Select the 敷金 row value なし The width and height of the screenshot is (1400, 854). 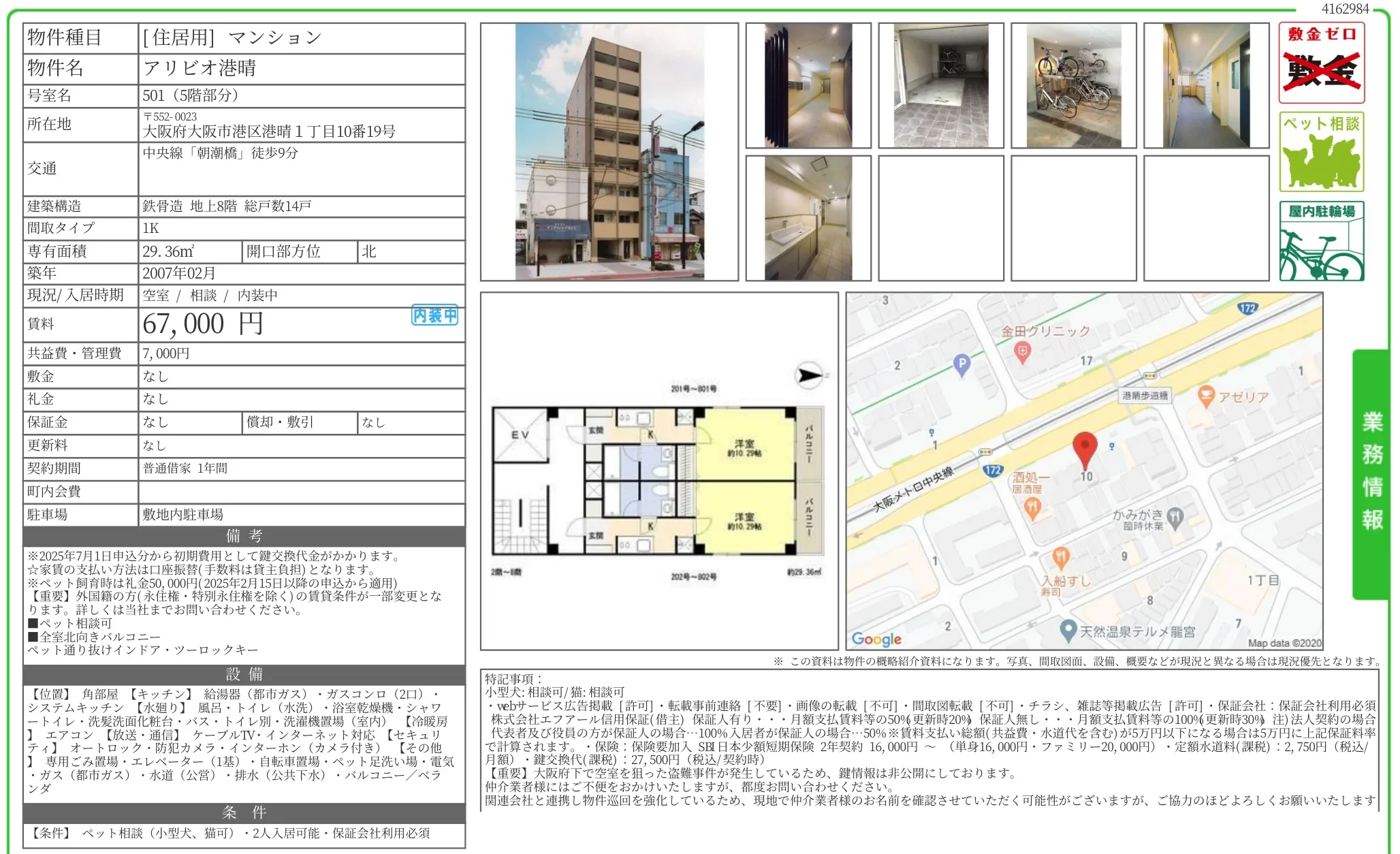point(155,377)
